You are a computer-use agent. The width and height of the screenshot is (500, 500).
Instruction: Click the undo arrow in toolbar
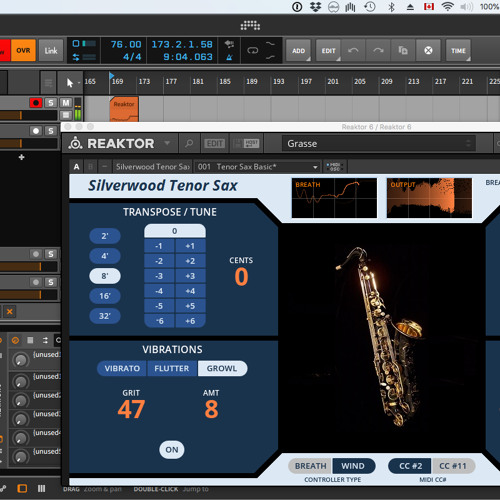[x=353, y=50]
